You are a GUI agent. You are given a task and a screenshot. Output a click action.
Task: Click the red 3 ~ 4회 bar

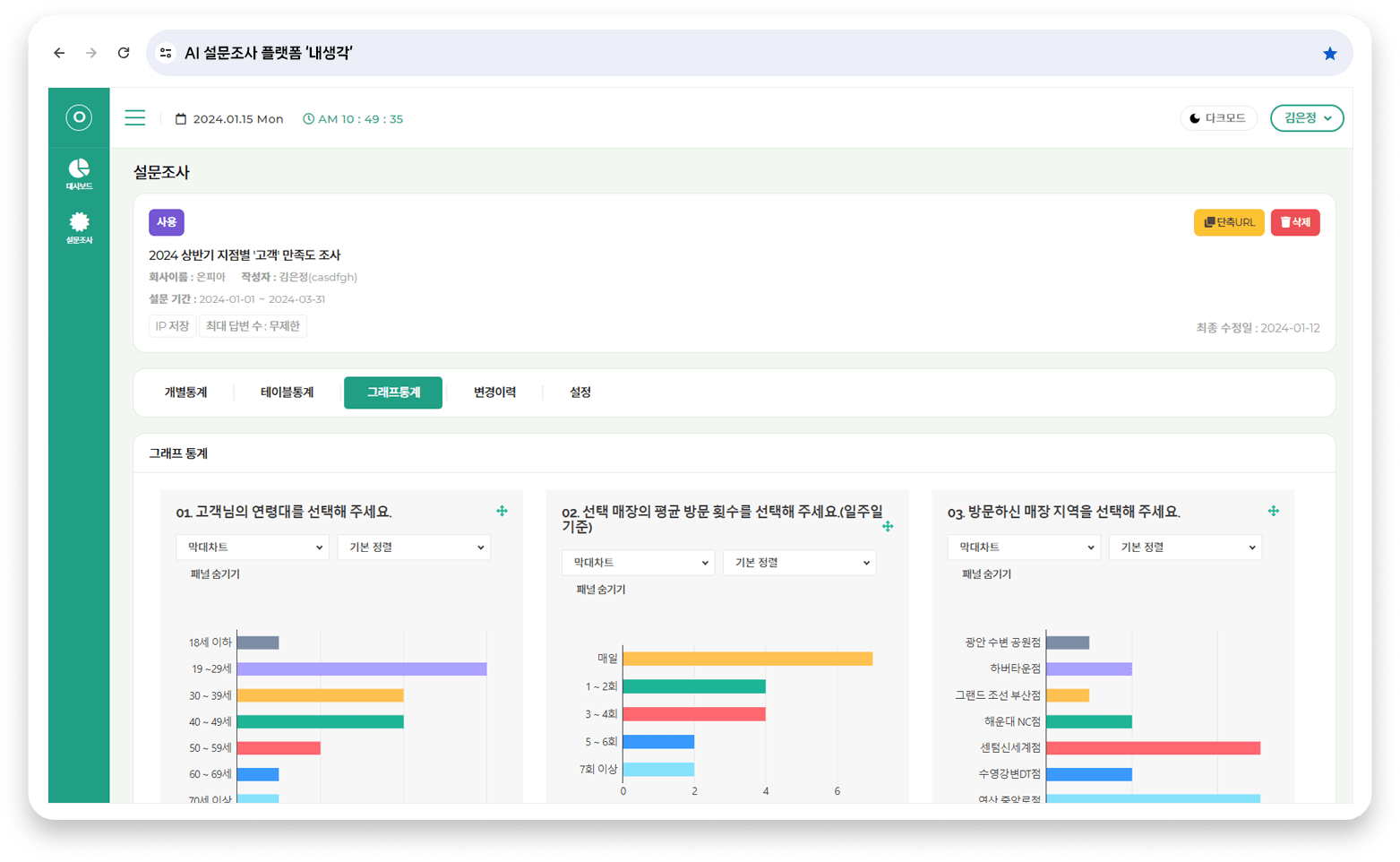point(694,714)
